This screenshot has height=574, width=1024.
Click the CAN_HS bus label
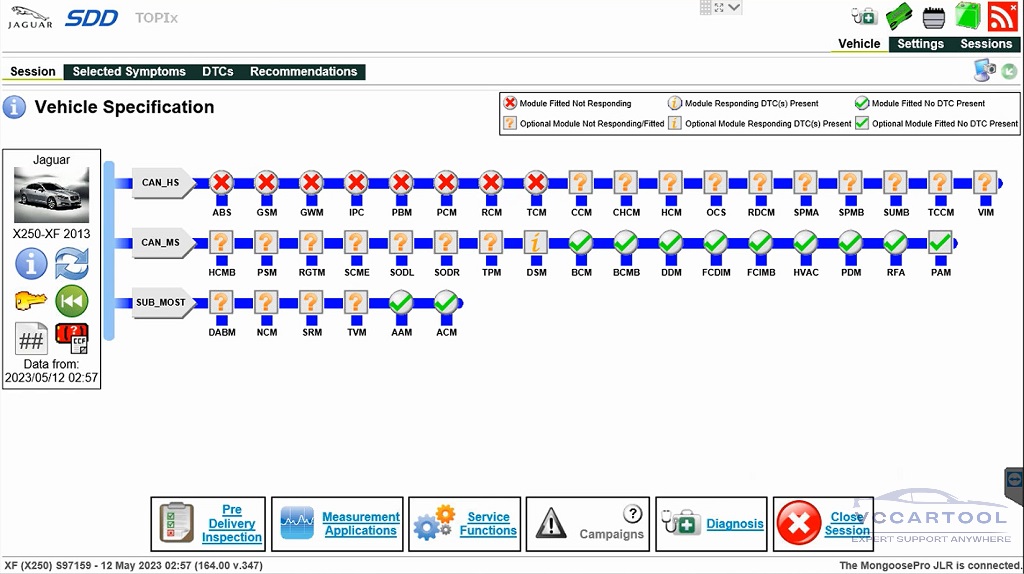[x=158, y=182]
